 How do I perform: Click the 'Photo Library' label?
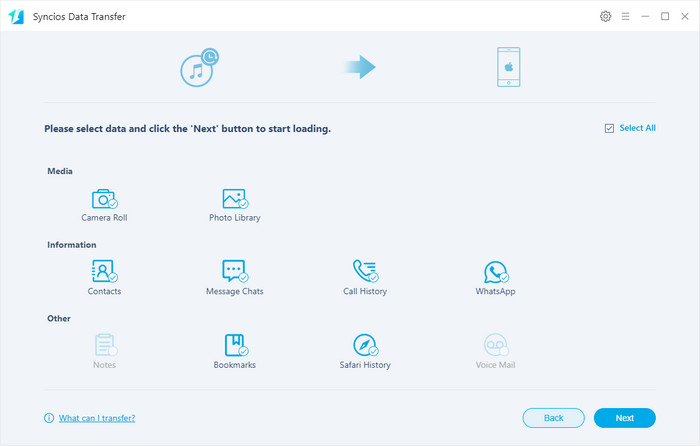[235, 218]
